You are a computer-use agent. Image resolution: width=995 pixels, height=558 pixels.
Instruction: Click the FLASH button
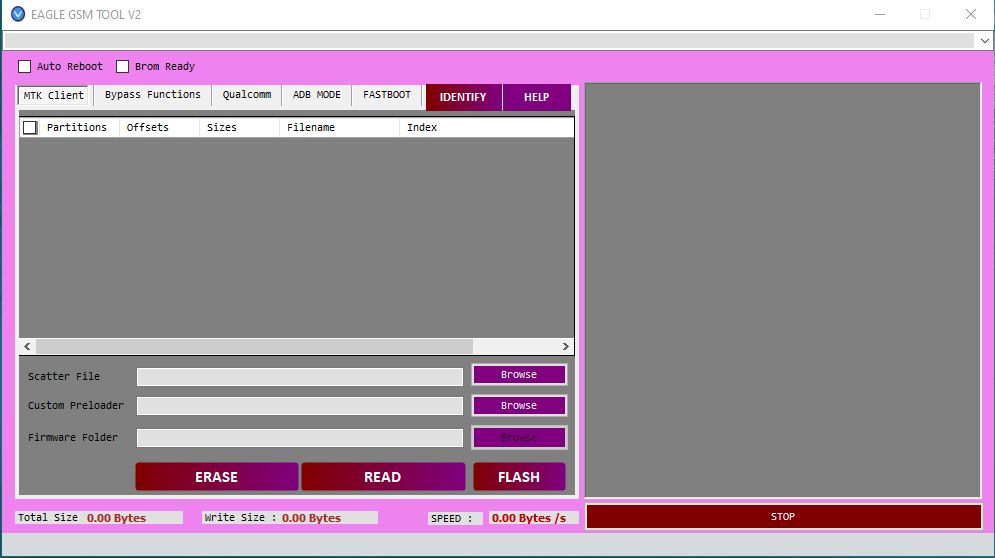click(x=519, y=477)
